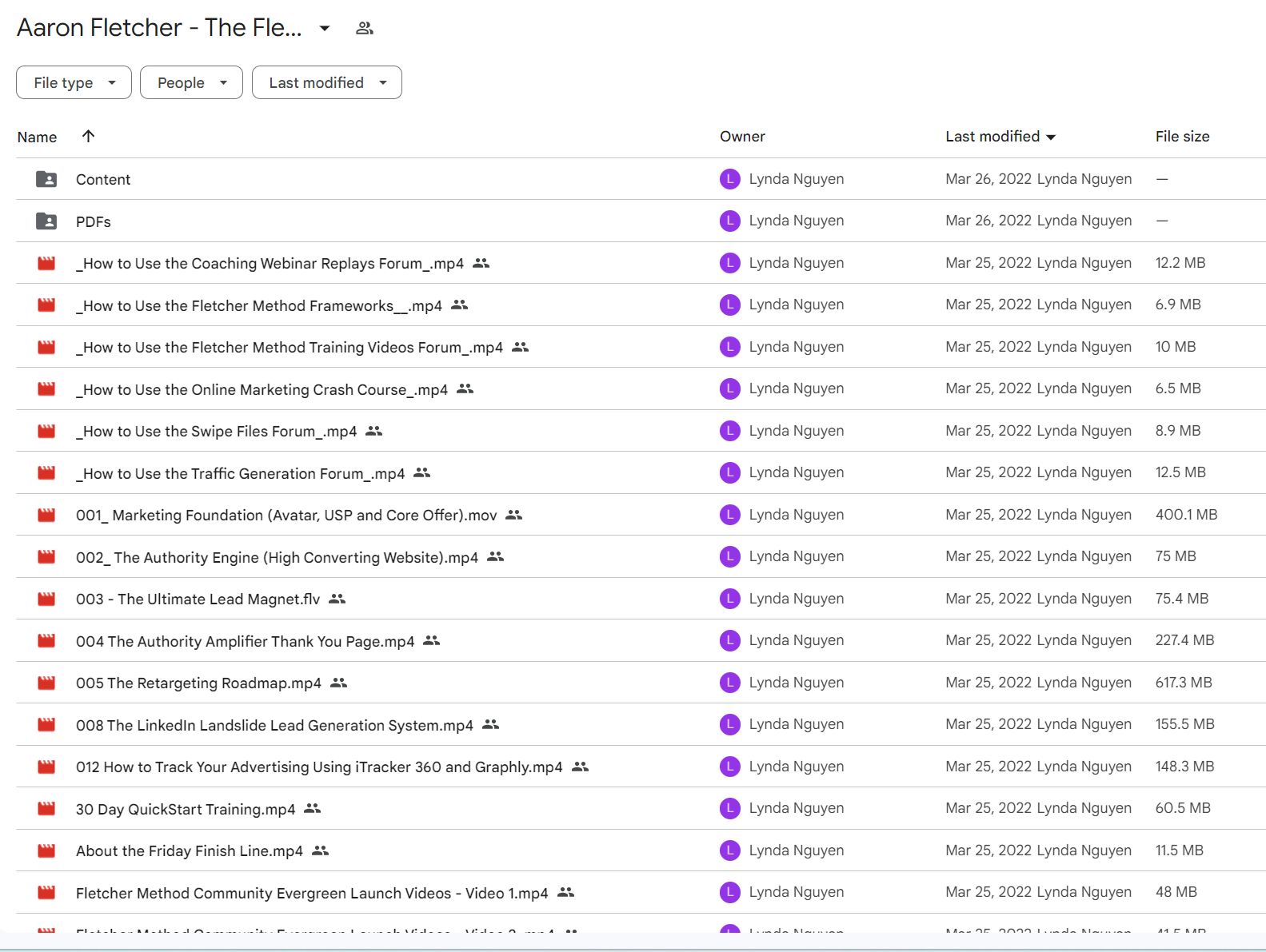The image size is (1266, 952).
Task: Click video icon for 008 LinkedIn Landslide file
Action: tap(46, 725)
